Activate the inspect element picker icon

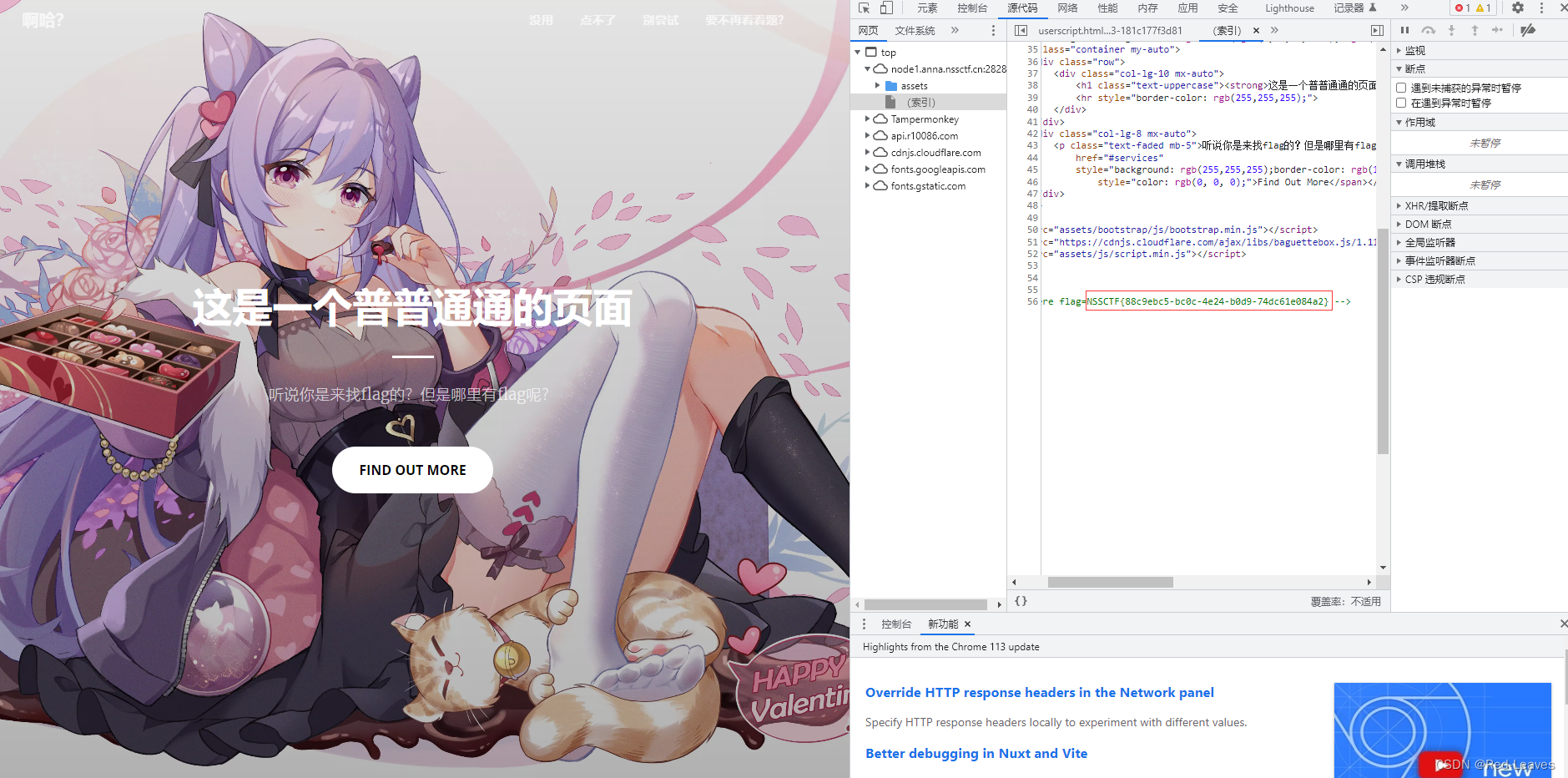pos(865,8)
